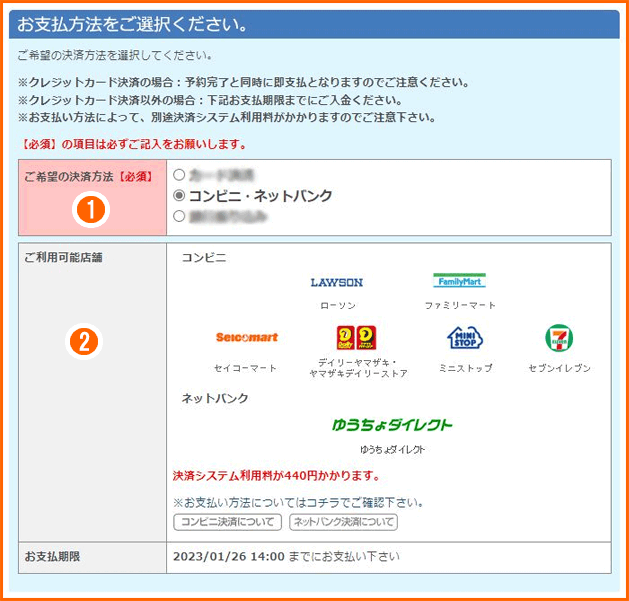Click the ファミリーマート store label
This screenshot has width=629, height=601.
click(460, 306)
